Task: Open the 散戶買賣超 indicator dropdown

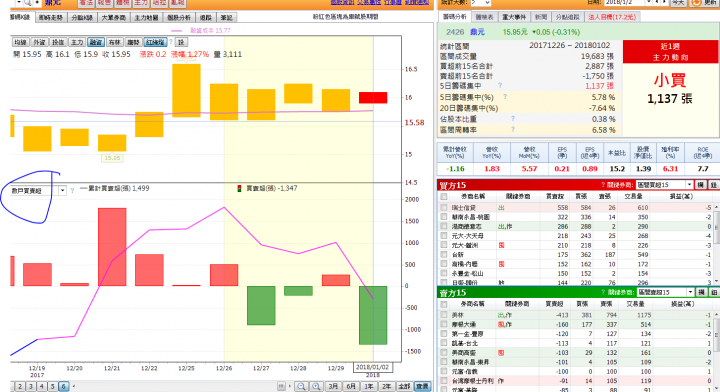Action: [x=62, y=190]
